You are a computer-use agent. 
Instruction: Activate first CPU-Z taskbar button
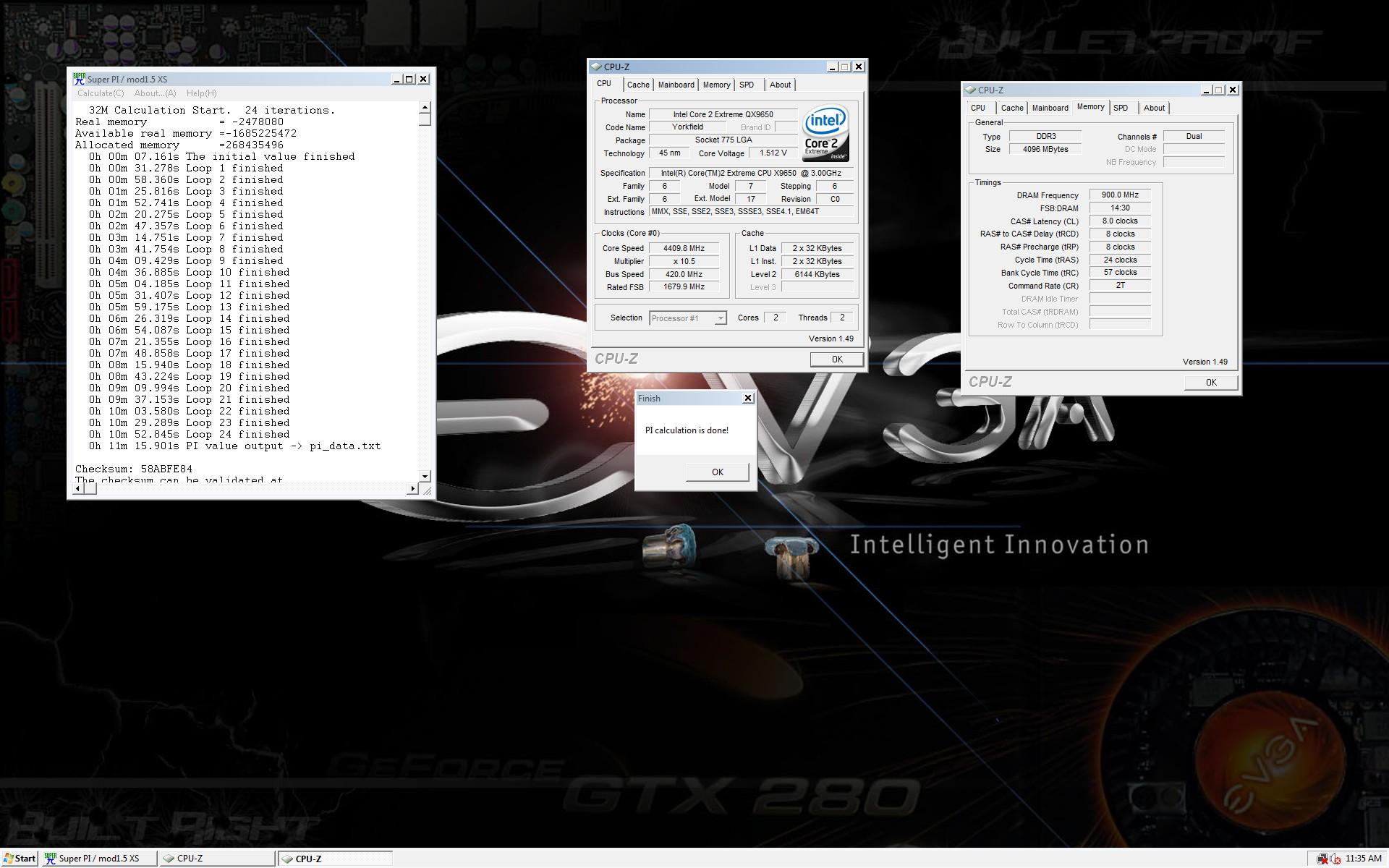click(218, 858)
